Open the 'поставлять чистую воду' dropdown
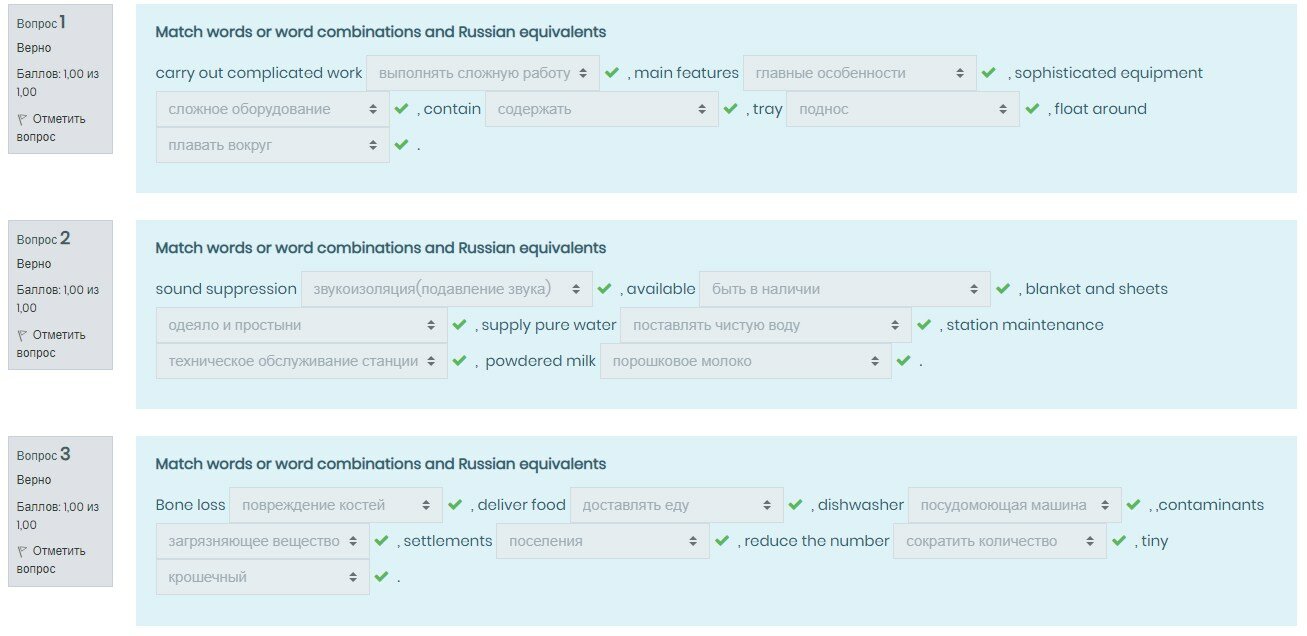 pos(765,325)
